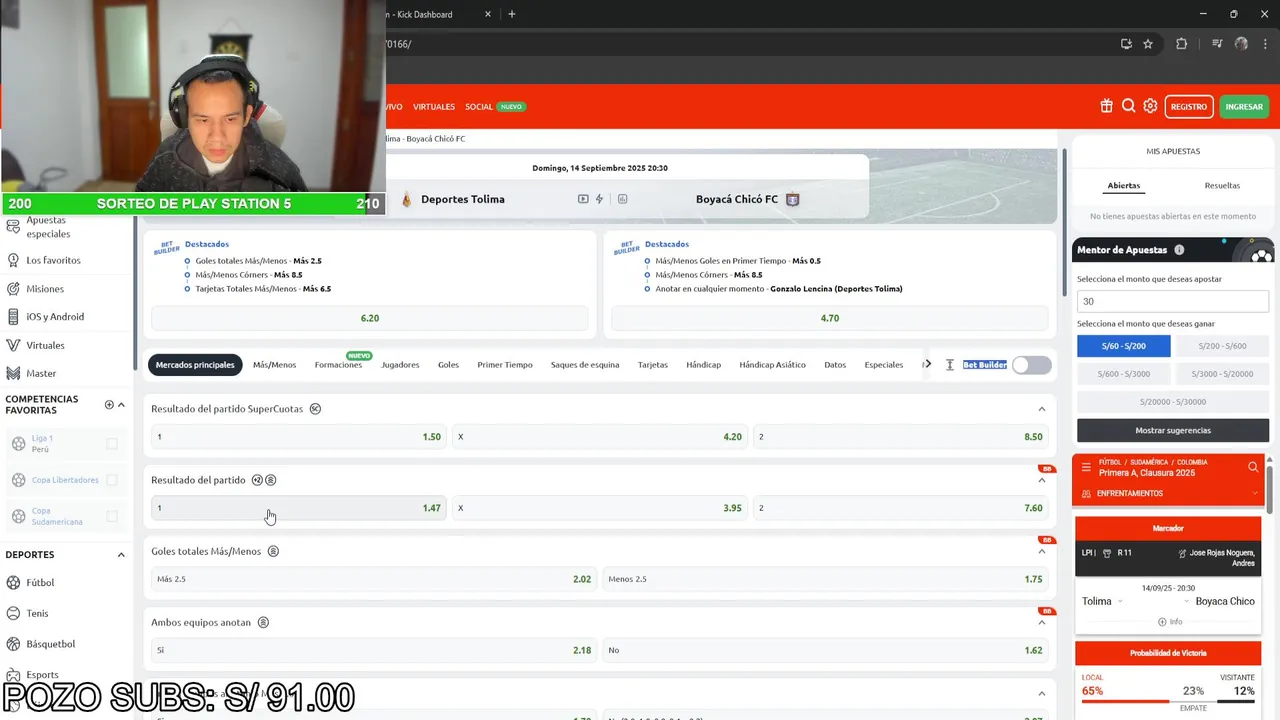Collapse the Competencias Favoritas list
Screen dimensions: 1280x720
[x=121, y=405]
